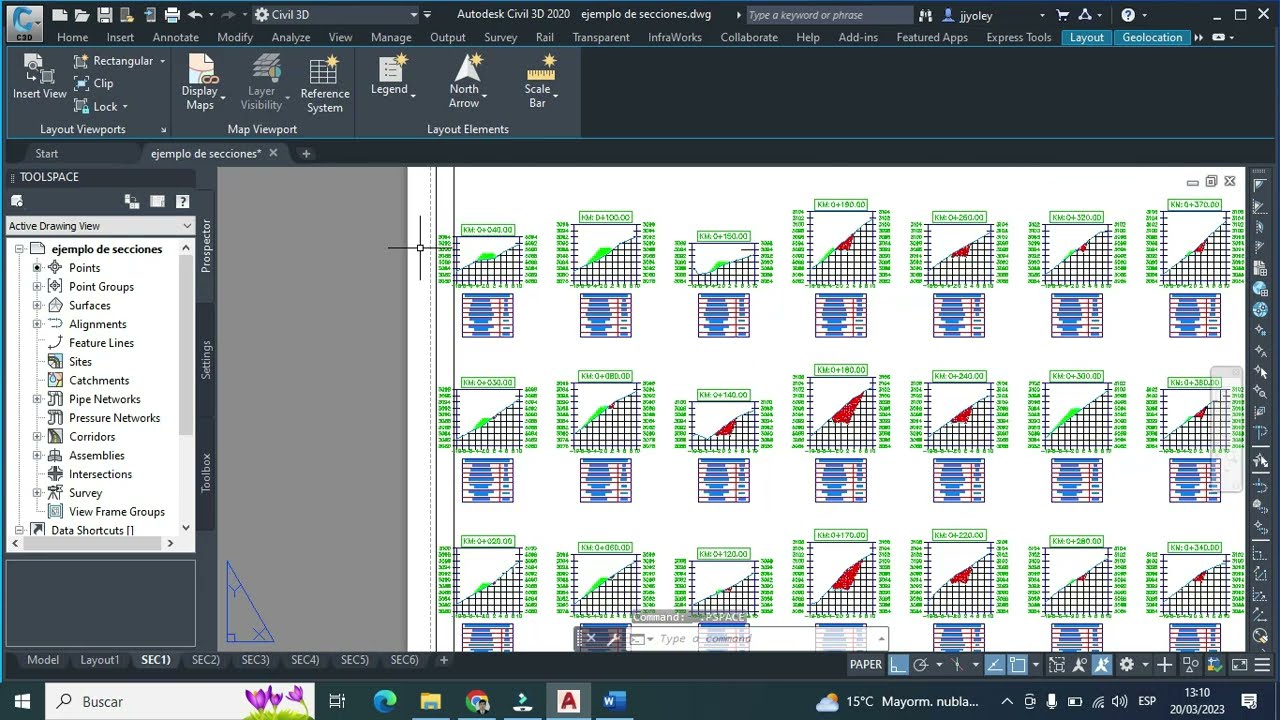Close the ejemplo de secciones file tab

pyautogui.click(x=273, y=153)
